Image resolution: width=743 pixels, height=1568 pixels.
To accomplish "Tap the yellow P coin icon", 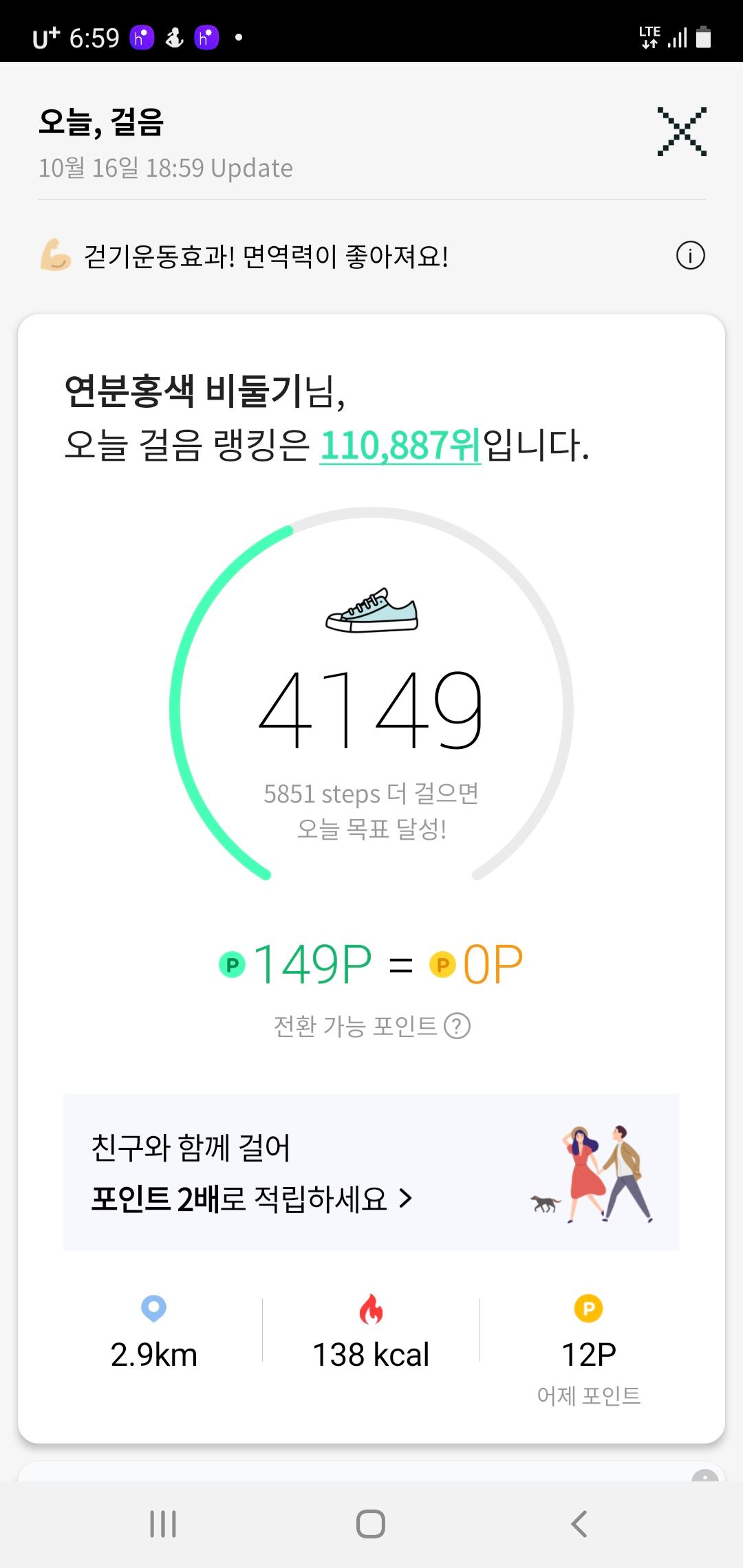I will [x=443, y=965].
